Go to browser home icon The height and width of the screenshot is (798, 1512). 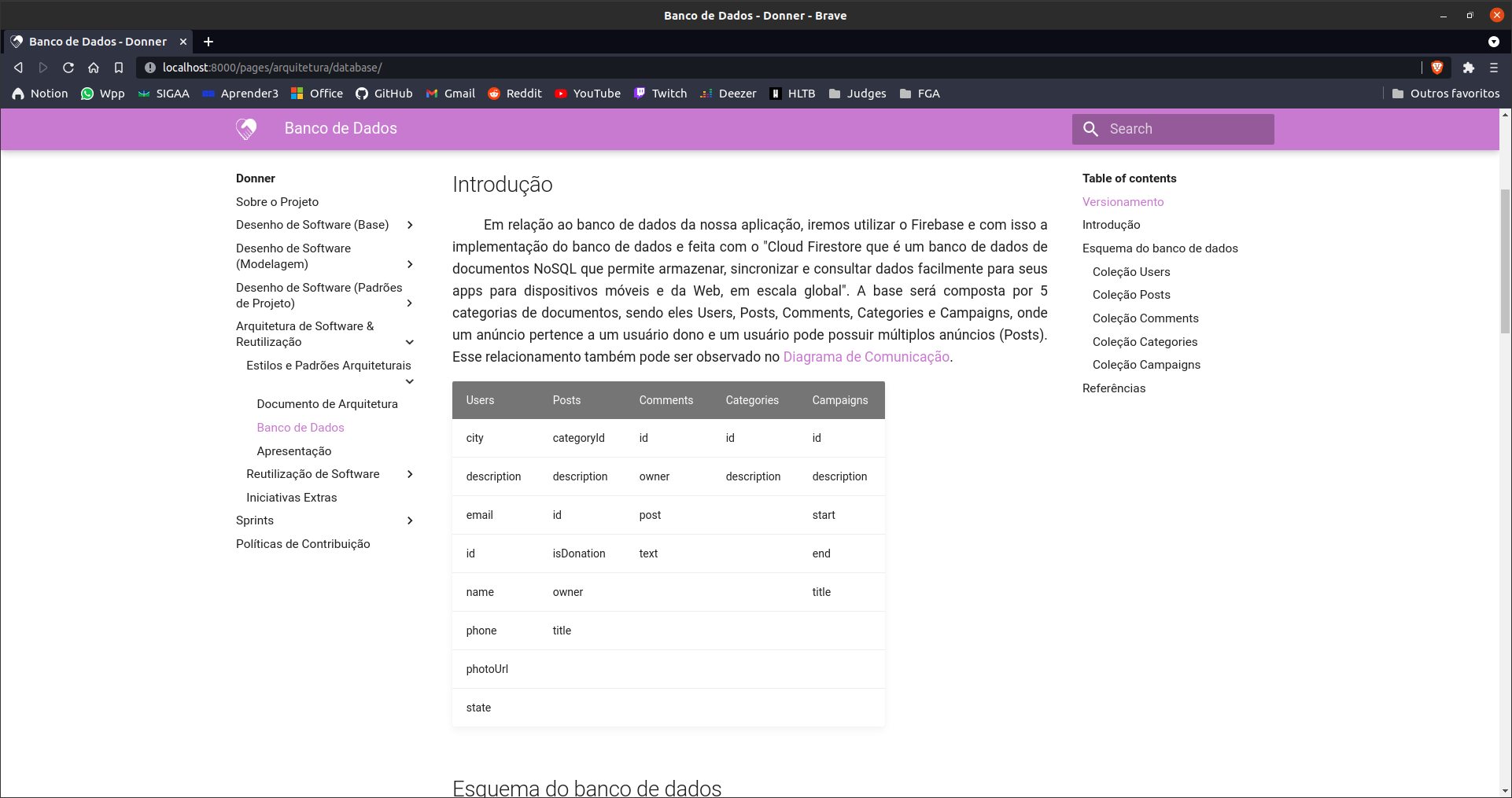tap(94, 68)
